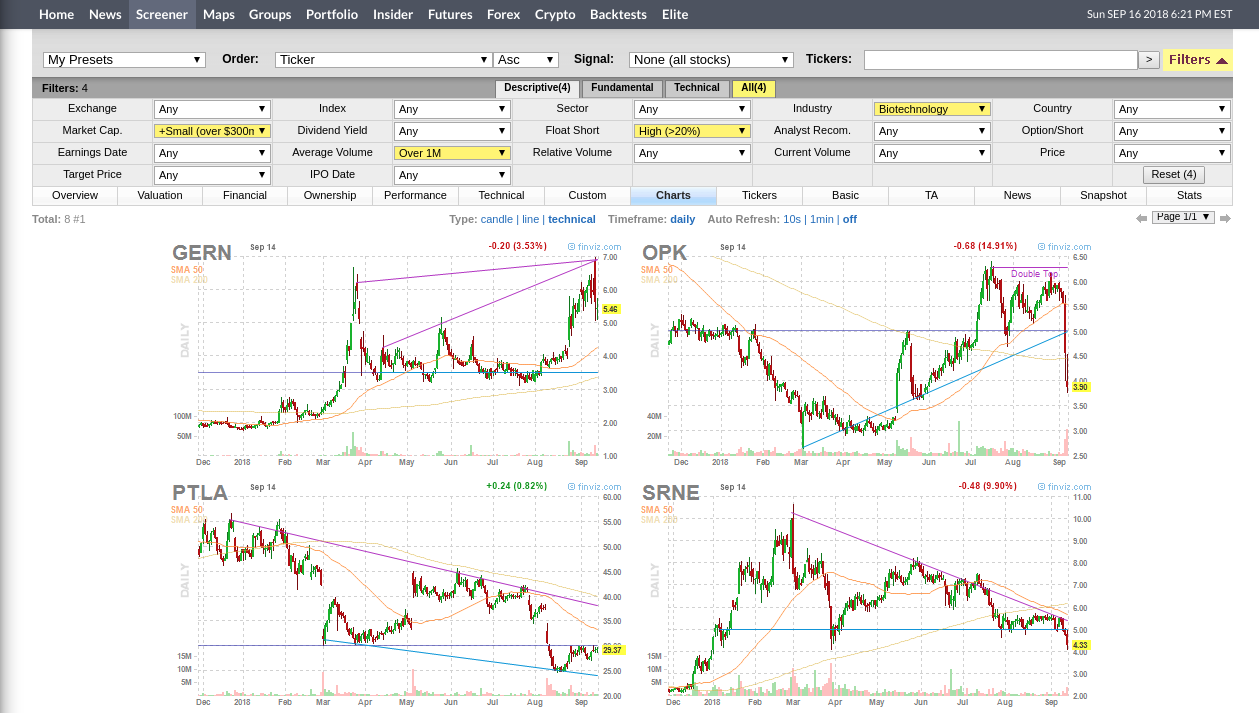Open the IPO Date dropdown
1259x713 pixels.
tap(452, 175)
